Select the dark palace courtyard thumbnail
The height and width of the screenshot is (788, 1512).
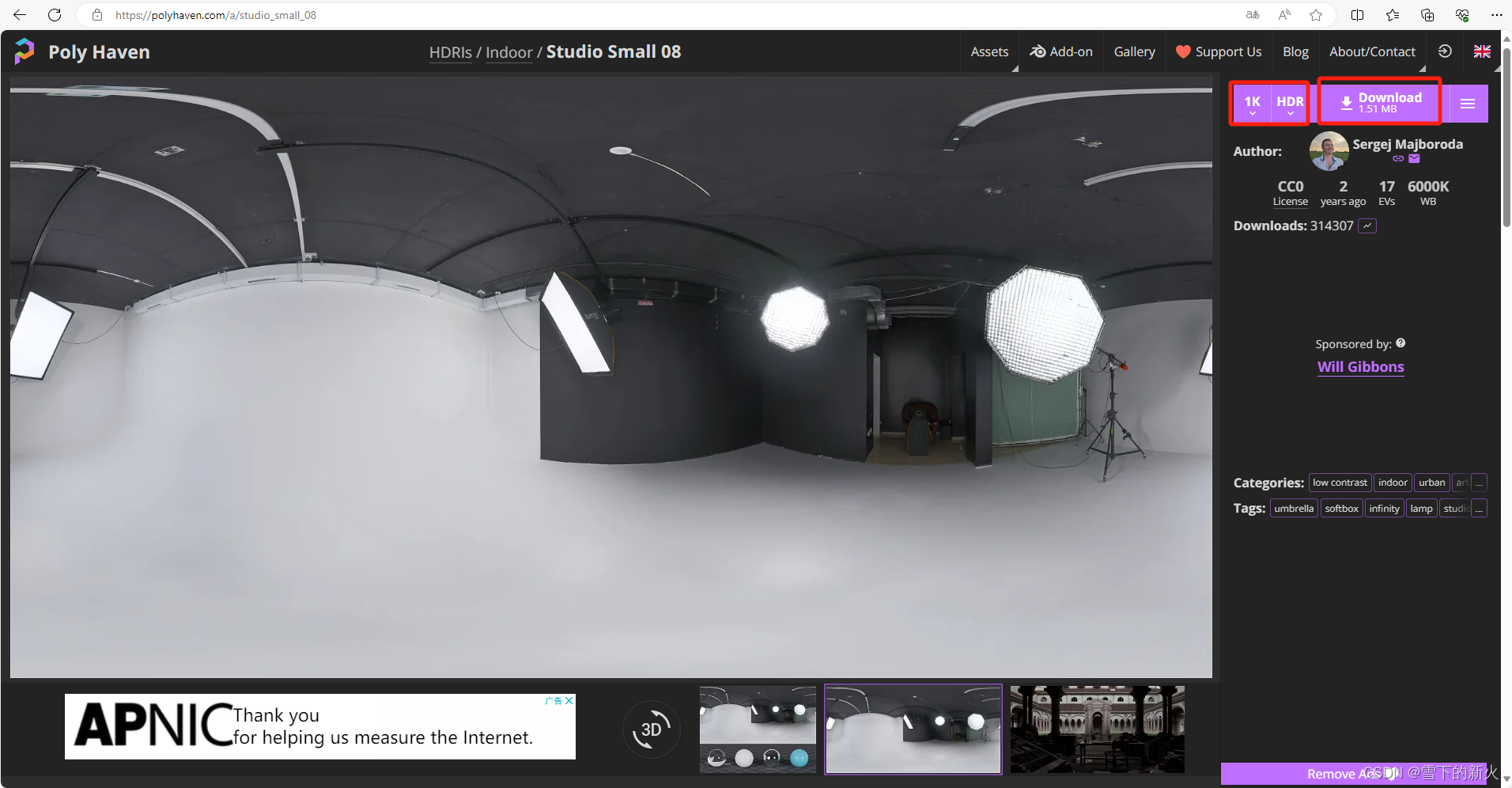(1098, 729)
